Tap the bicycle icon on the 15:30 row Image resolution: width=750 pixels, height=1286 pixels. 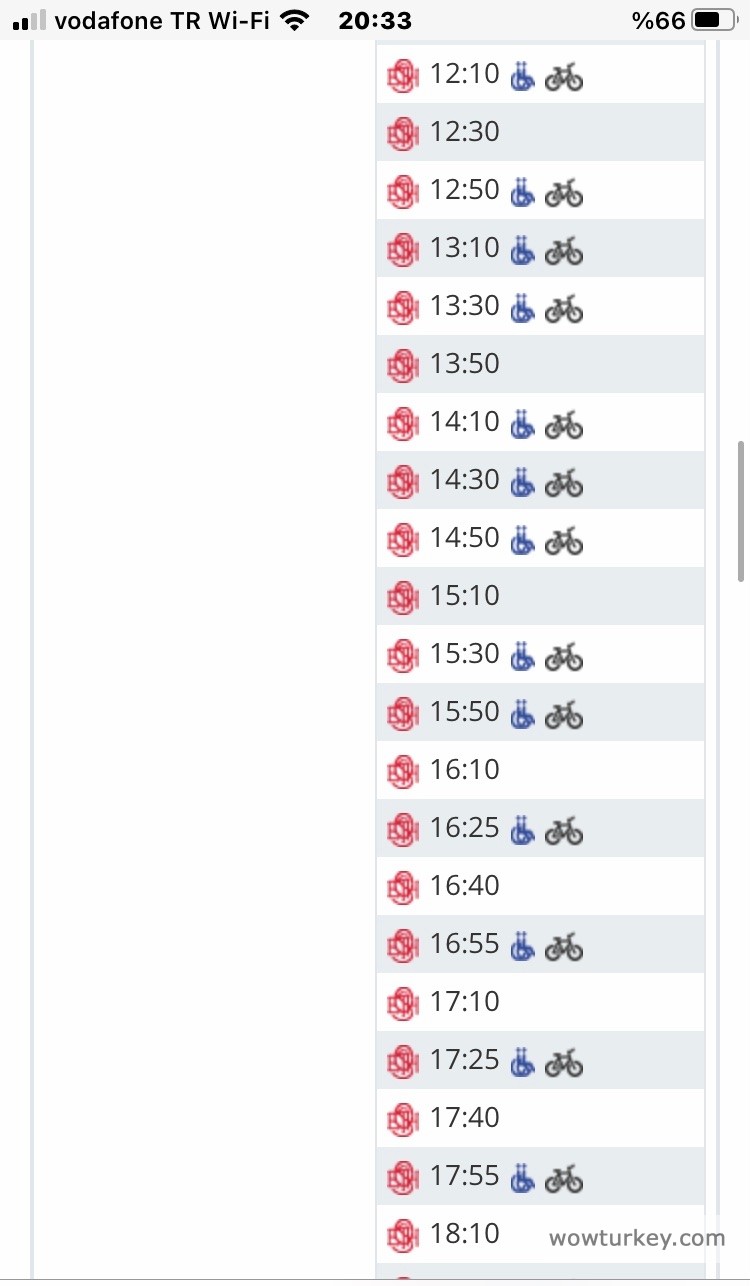(564, 655)
